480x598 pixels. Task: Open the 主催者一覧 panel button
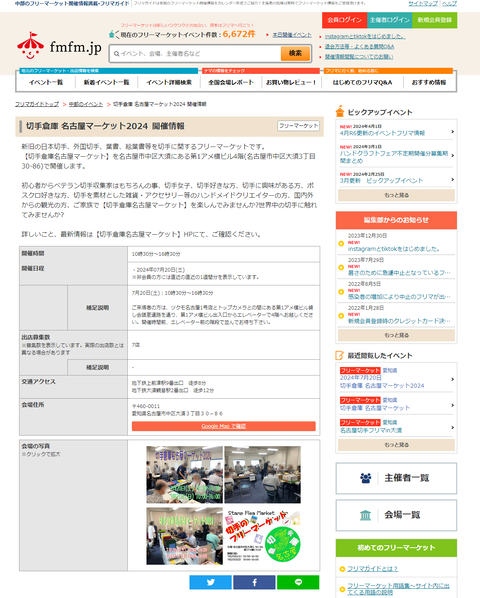tap(396, 478)
